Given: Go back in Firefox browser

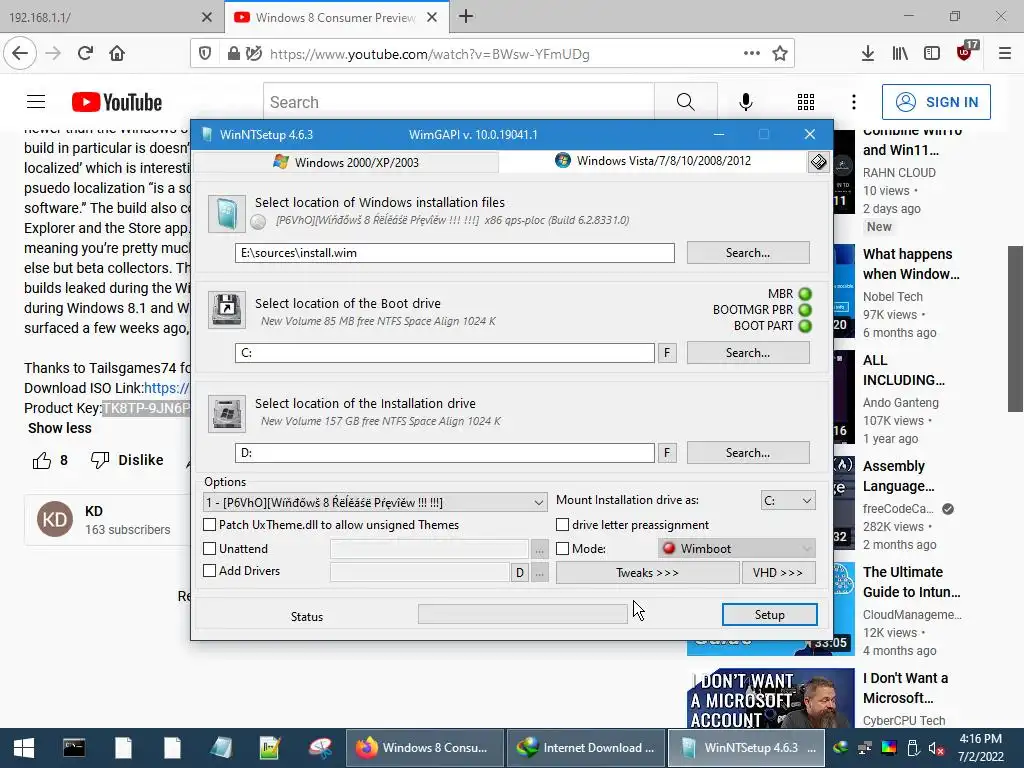Looking at the screenshot, I should (20, 54).
